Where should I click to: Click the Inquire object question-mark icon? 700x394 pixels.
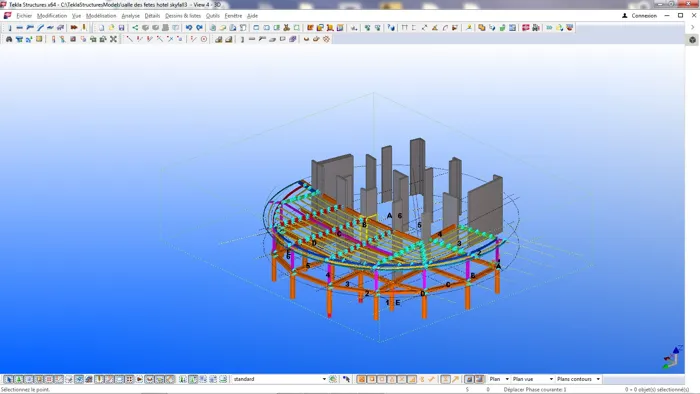click(391, 28)
